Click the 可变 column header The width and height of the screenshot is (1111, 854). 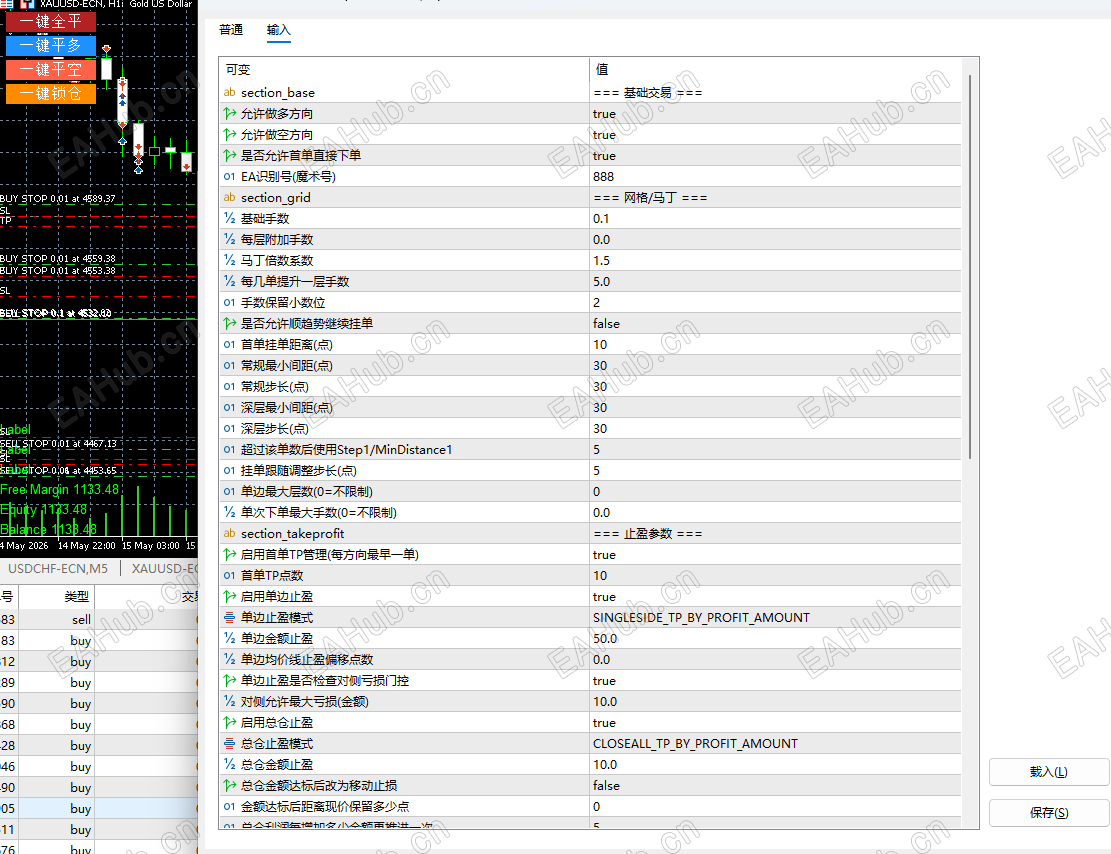click(x=238, y=69)
